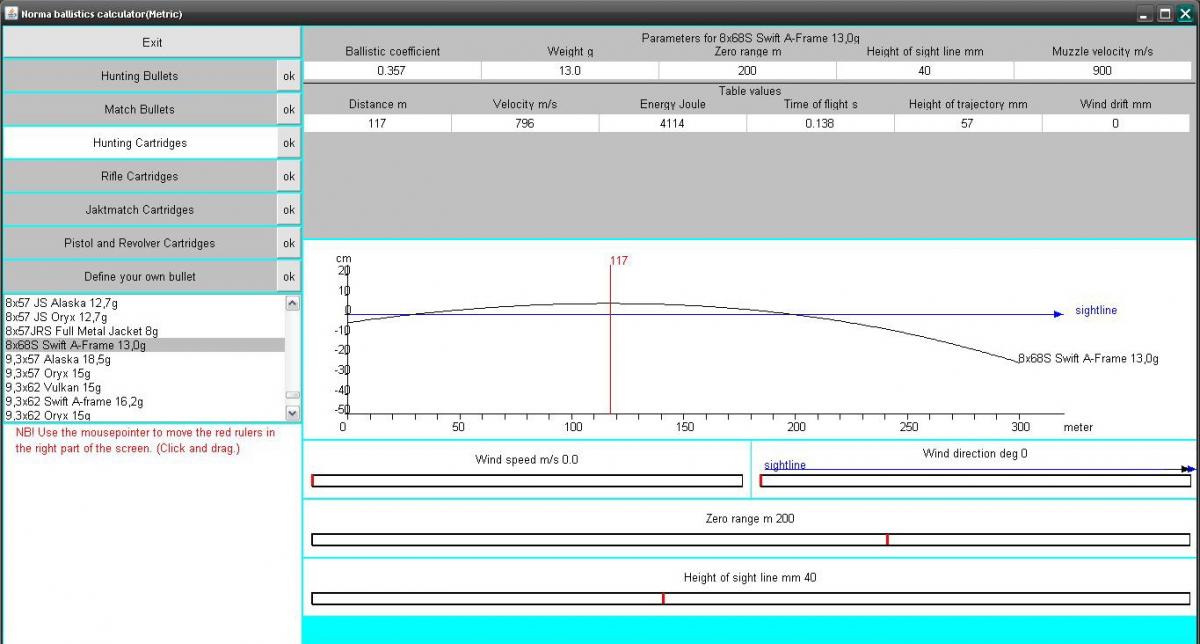Viewport: 1200px width, 644px height.
Task: Click the Muzzle velocity value 900
Action: (1102, 71)
